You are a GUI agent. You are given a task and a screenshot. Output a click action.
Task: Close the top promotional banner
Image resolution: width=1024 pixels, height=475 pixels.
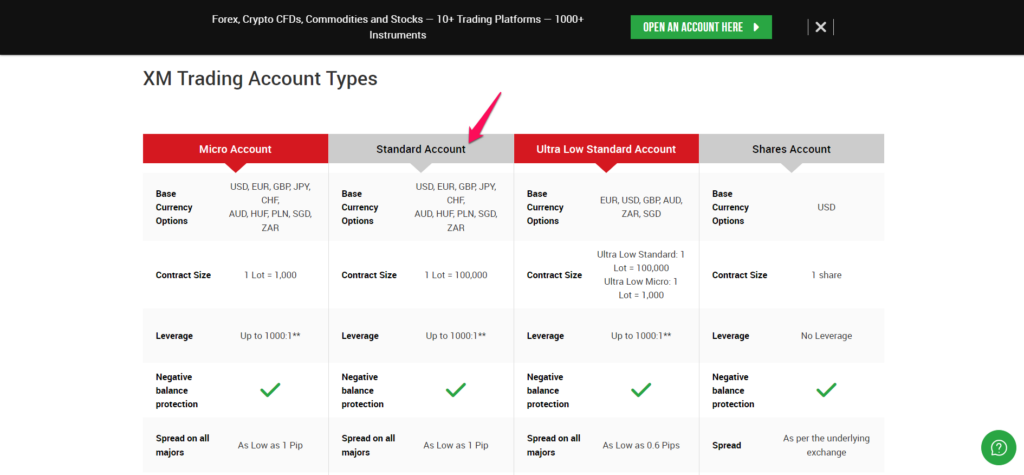(821, 27)
